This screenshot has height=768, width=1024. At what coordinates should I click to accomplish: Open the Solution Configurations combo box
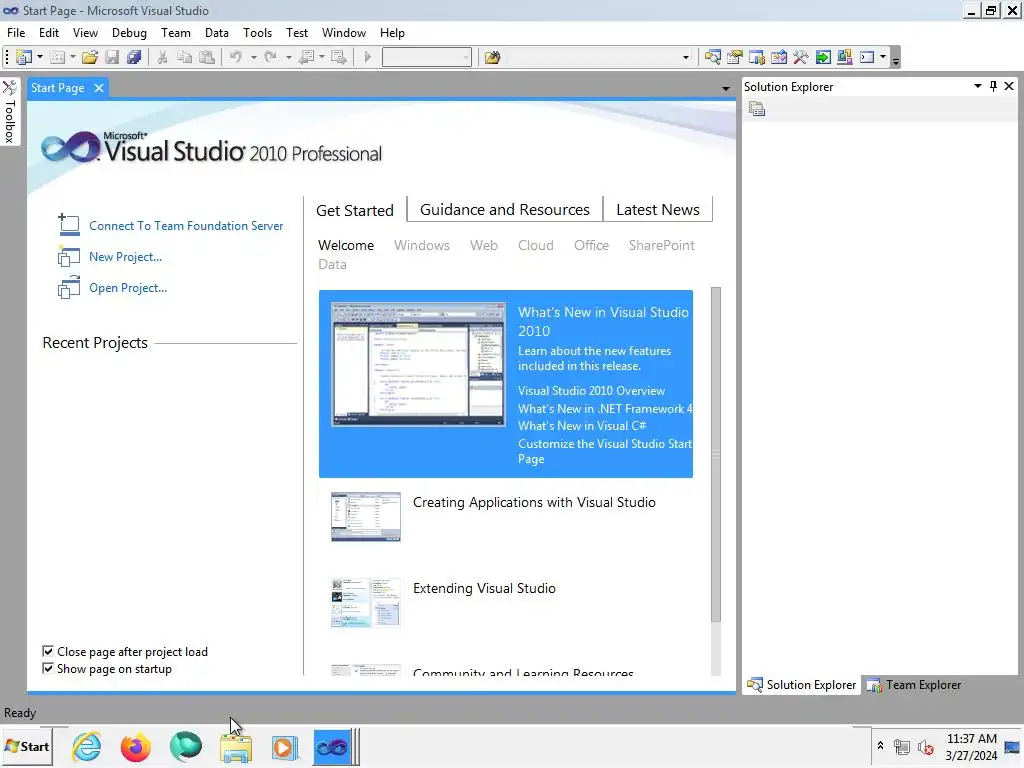tap(426, 57)
